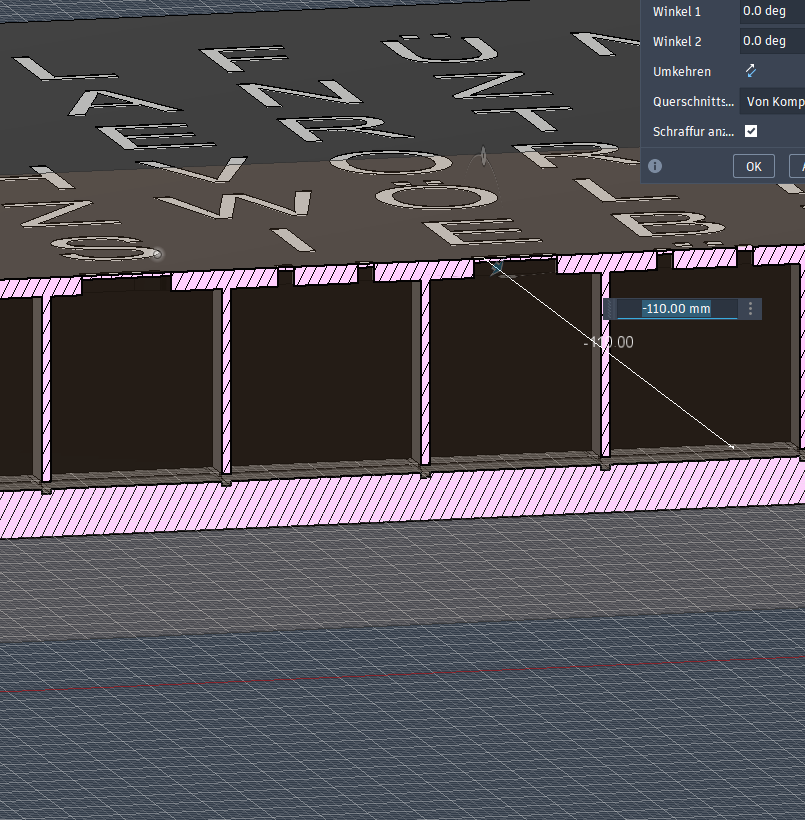Click the -110.00 mm distance input
The image size is (805, 820).
click(x=676, y=309)
